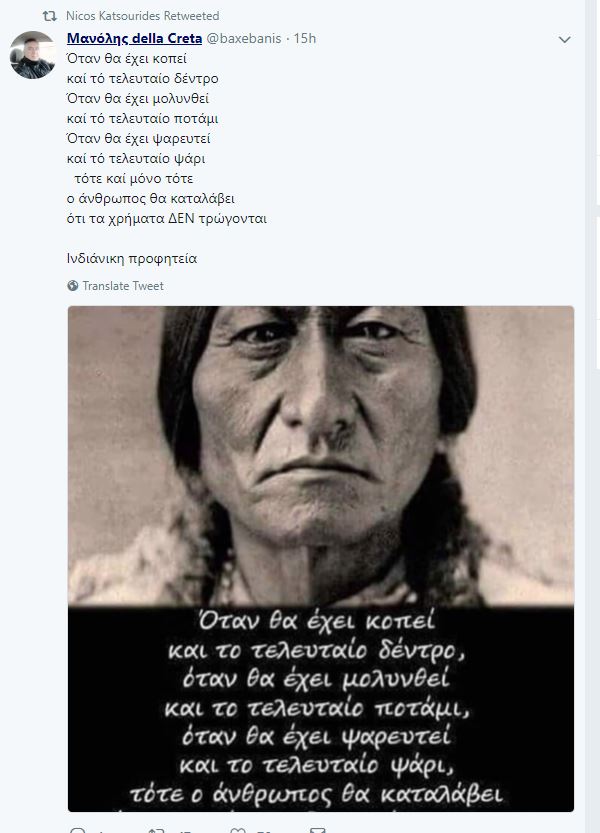Click the like count number
The image size is (600, 833).
point(265,830)
